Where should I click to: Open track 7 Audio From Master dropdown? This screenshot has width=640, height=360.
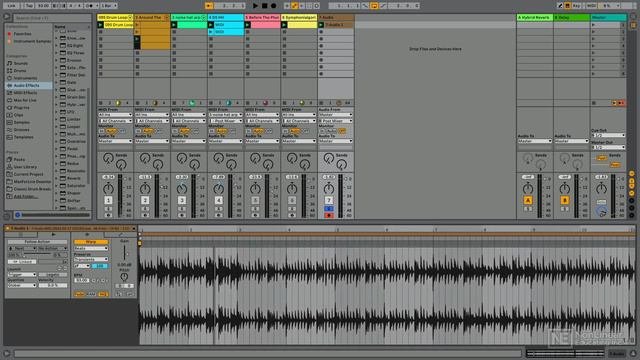[336, 115]
